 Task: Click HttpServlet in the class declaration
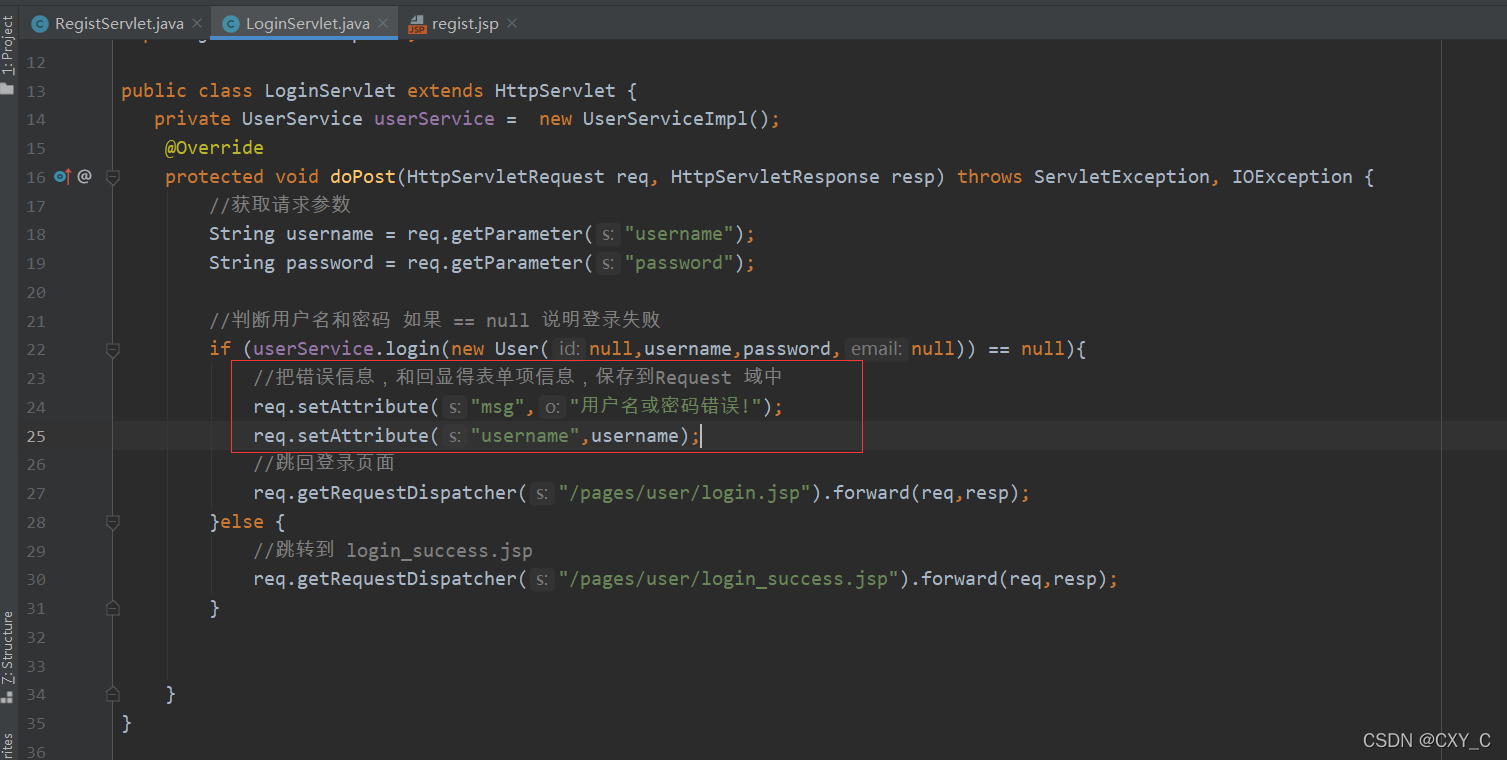coord(555,91)
